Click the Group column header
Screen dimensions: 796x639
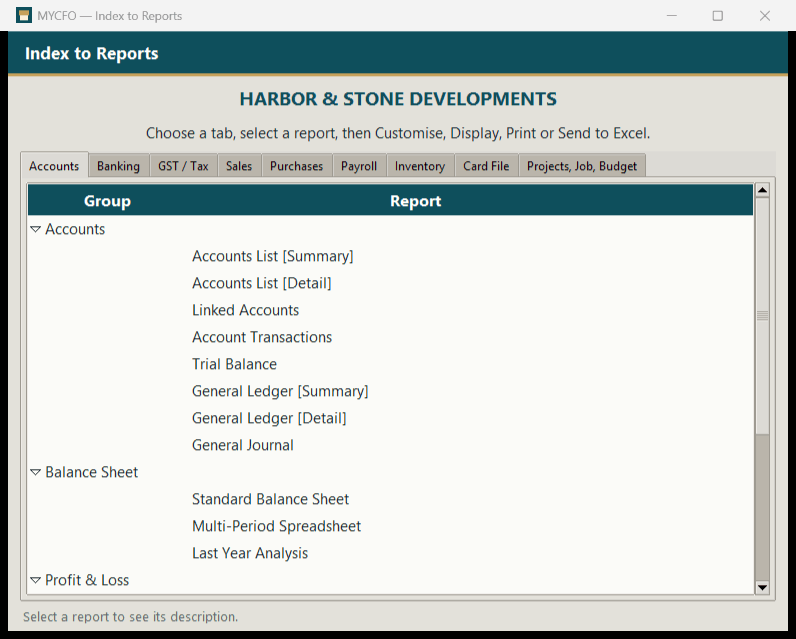107,201
